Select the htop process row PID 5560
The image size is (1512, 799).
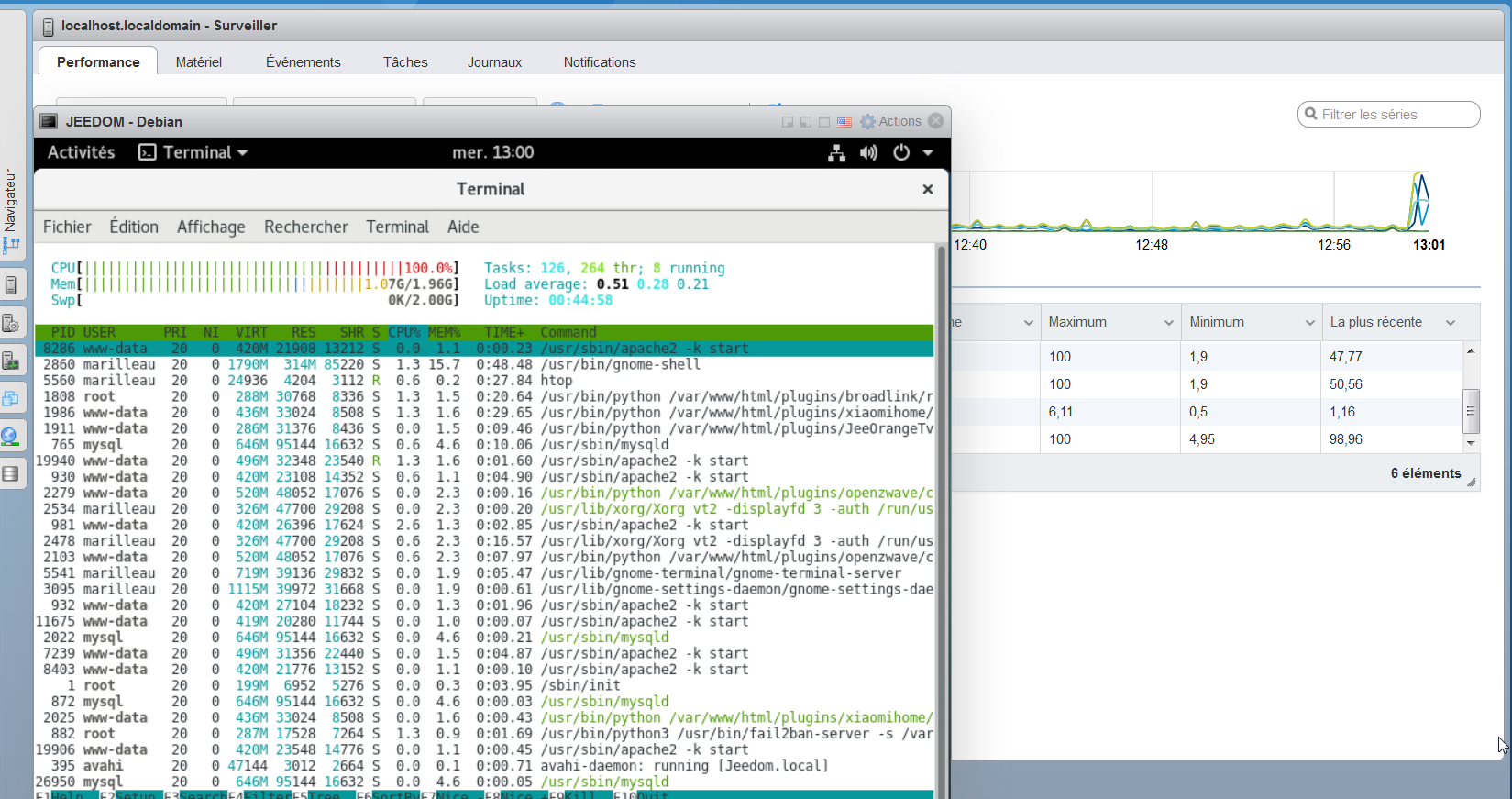tap(484, 381)
